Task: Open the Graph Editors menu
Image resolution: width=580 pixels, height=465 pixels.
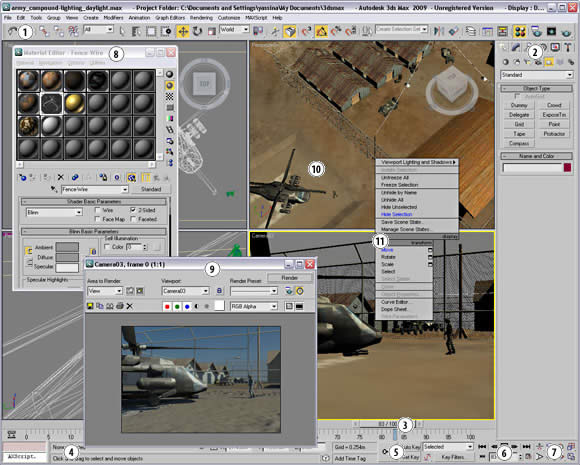Action: tap(169, 18)
